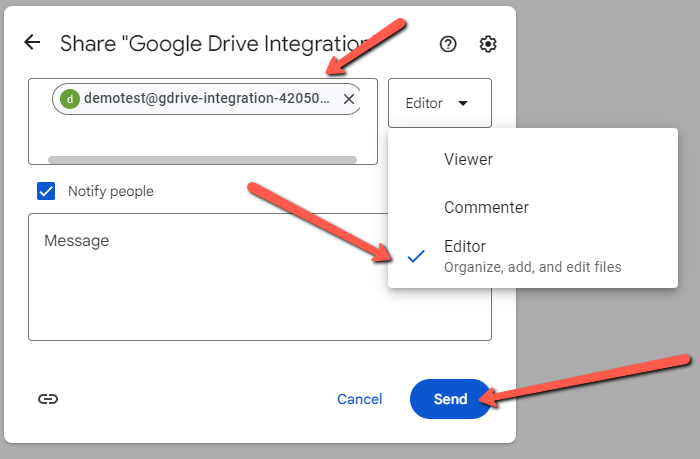The height and width of the screenshot is (459, 700).
Task: Copy link using the chain link icon
Action: [x=48, y=399]
